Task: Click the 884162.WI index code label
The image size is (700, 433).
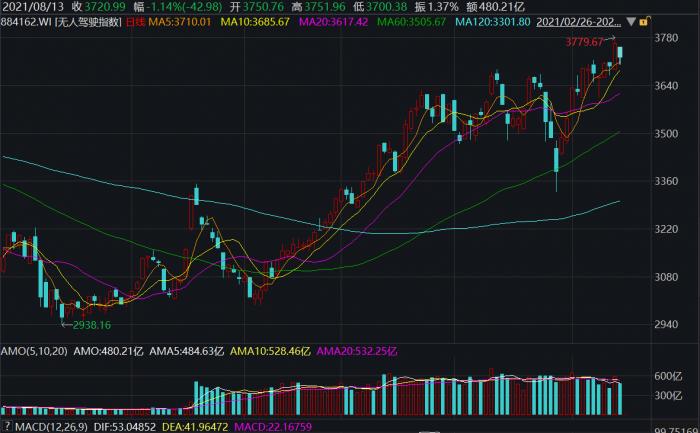Action: 26,21
